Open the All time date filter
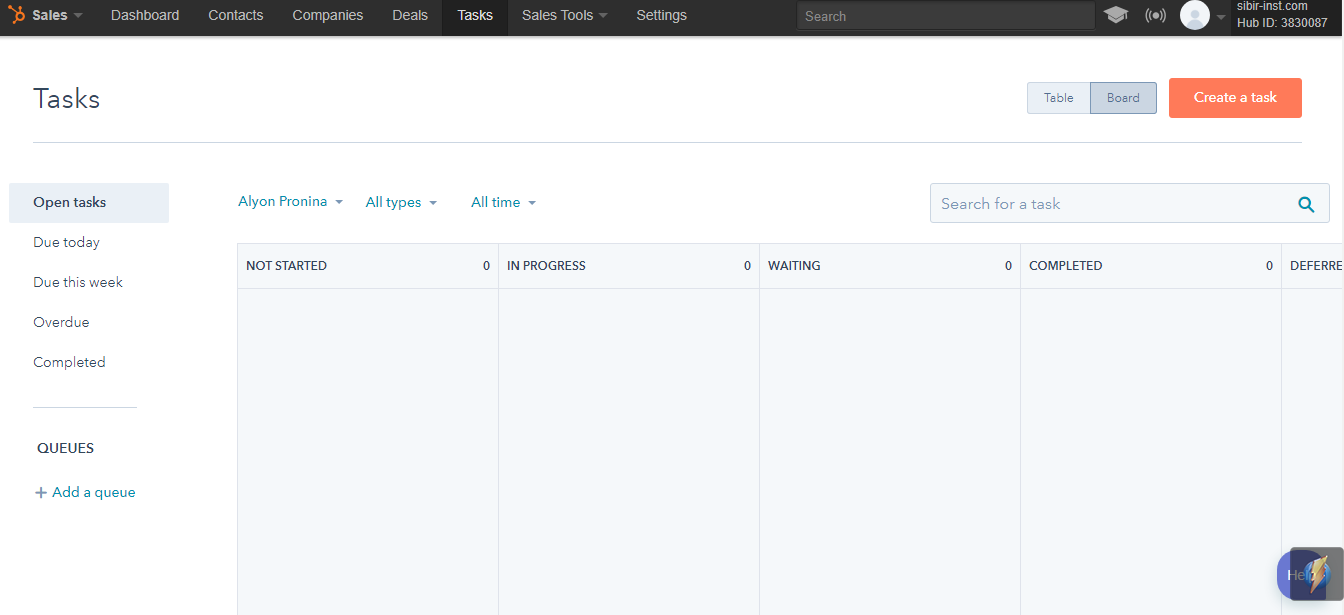Image resolution: width=1344 pixels, height=615 pixels. pyautogui.click(x=501, y=201)
